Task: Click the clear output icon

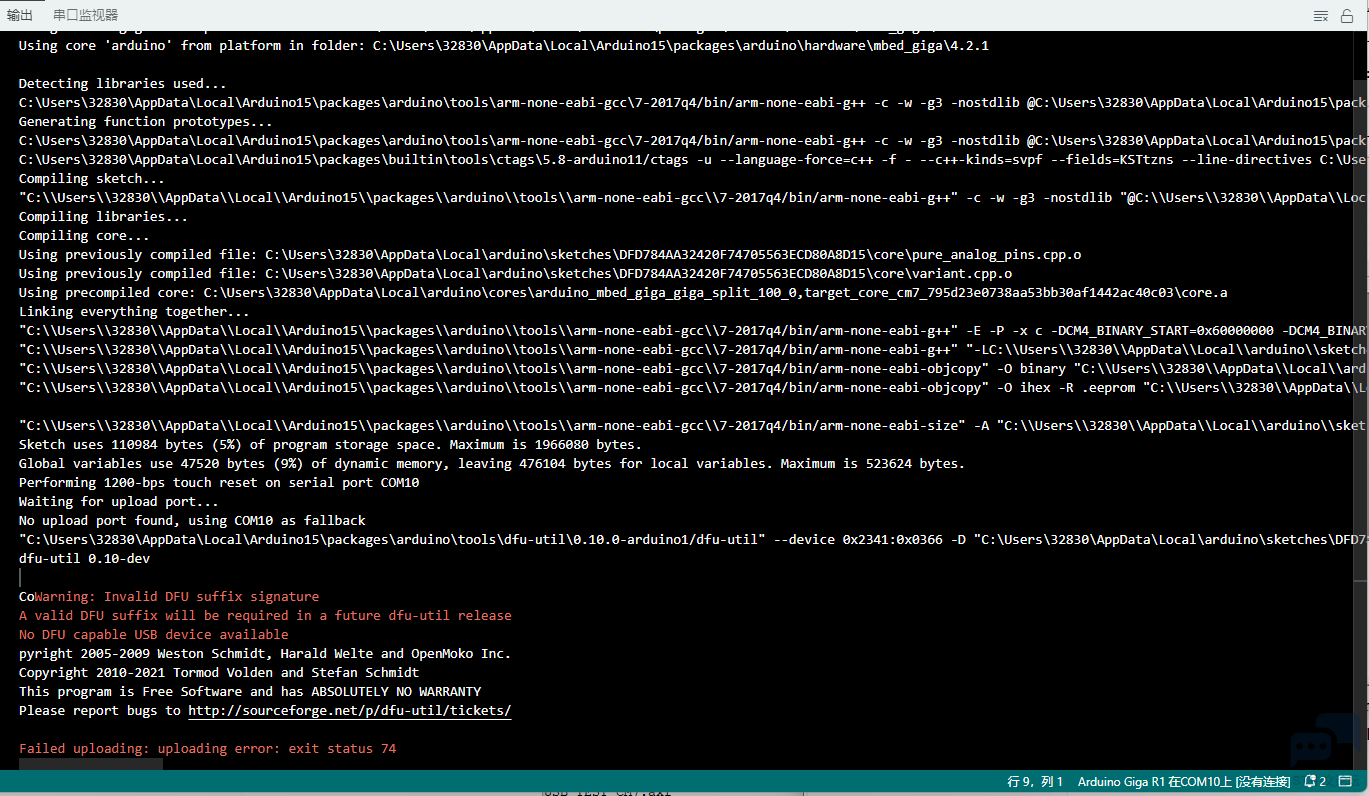Action: 1320,16
